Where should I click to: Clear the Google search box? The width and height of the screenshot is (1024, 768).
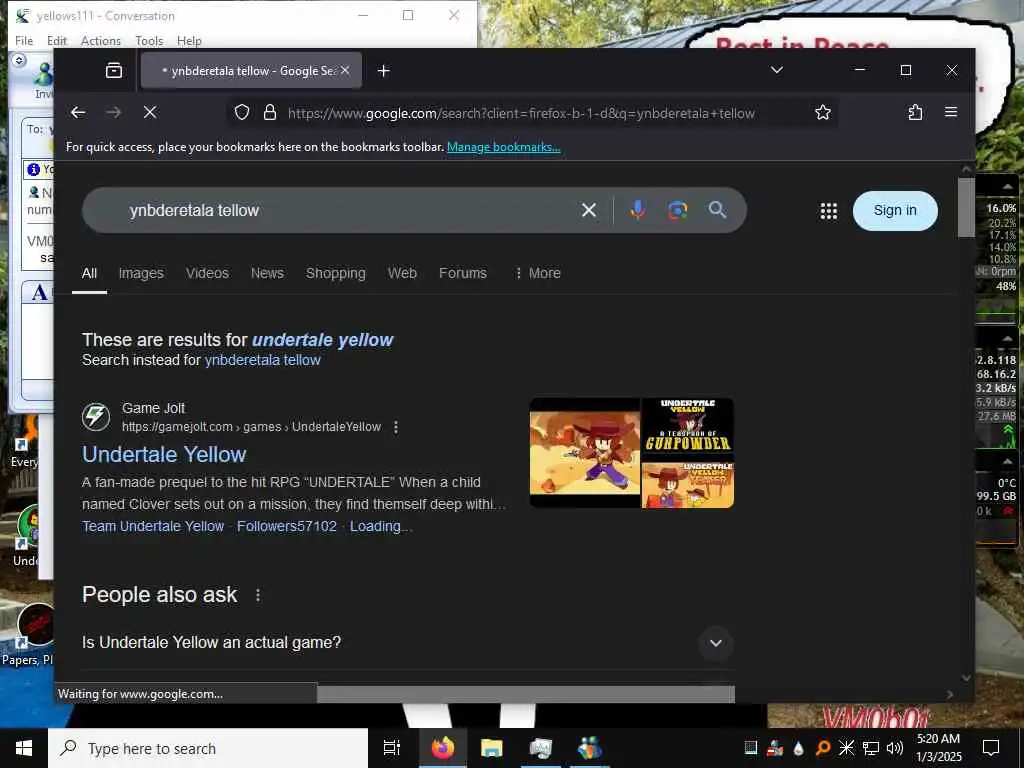588,210
